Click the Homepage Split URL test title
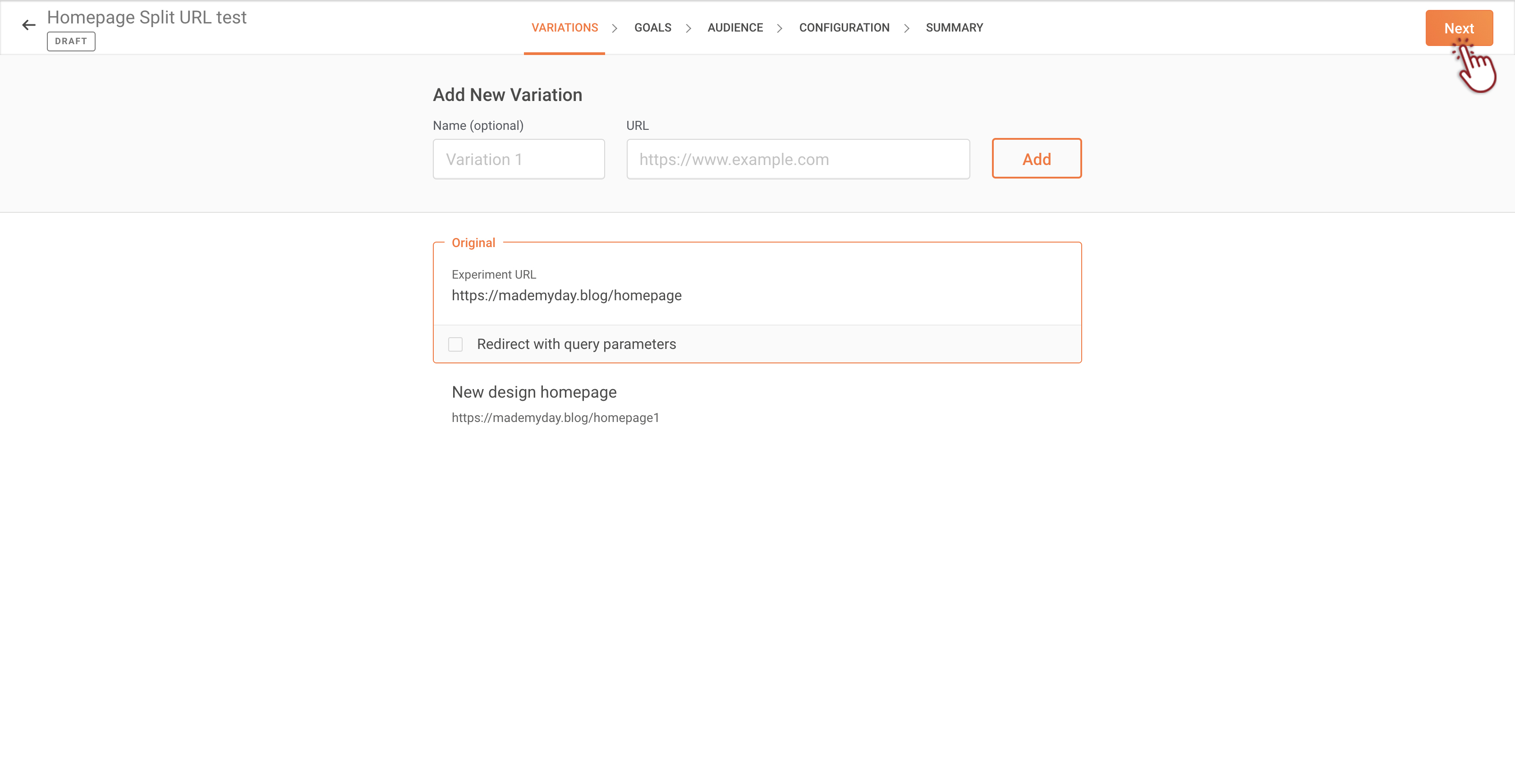 (147, 18)
